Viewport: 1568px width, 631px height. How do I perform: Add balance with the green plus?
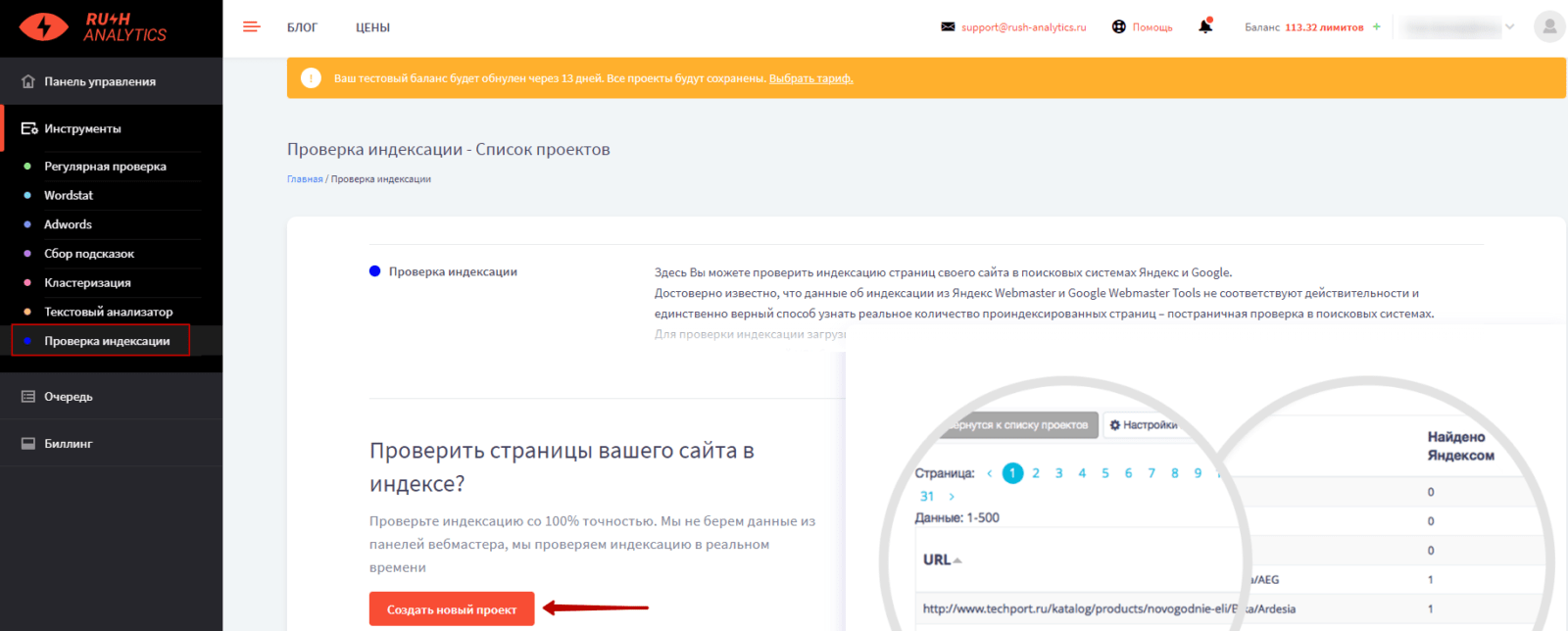[1377, 27]
